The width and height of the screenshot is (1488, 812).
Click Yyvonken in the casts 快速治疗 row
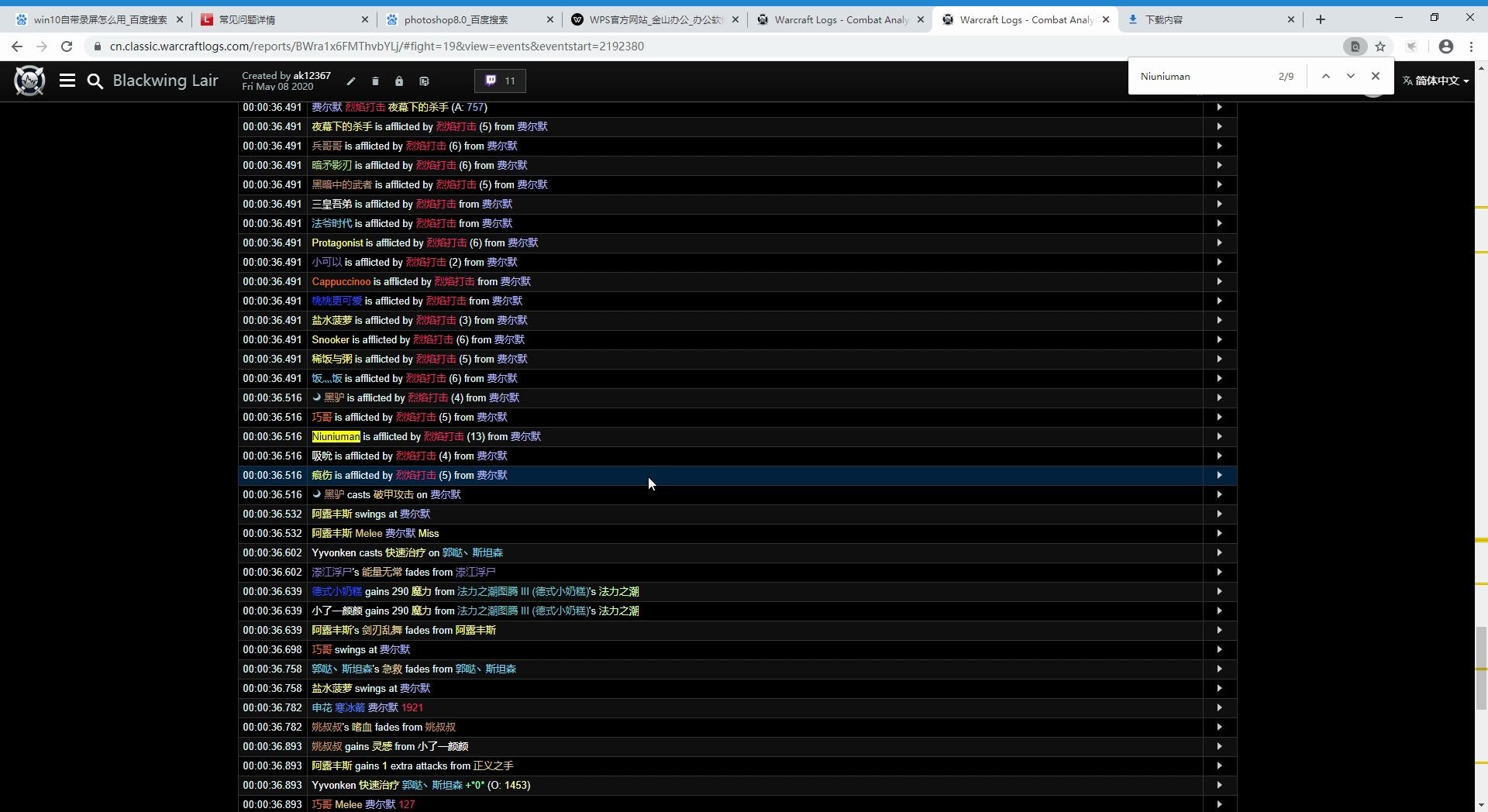[x=334, y=552]
